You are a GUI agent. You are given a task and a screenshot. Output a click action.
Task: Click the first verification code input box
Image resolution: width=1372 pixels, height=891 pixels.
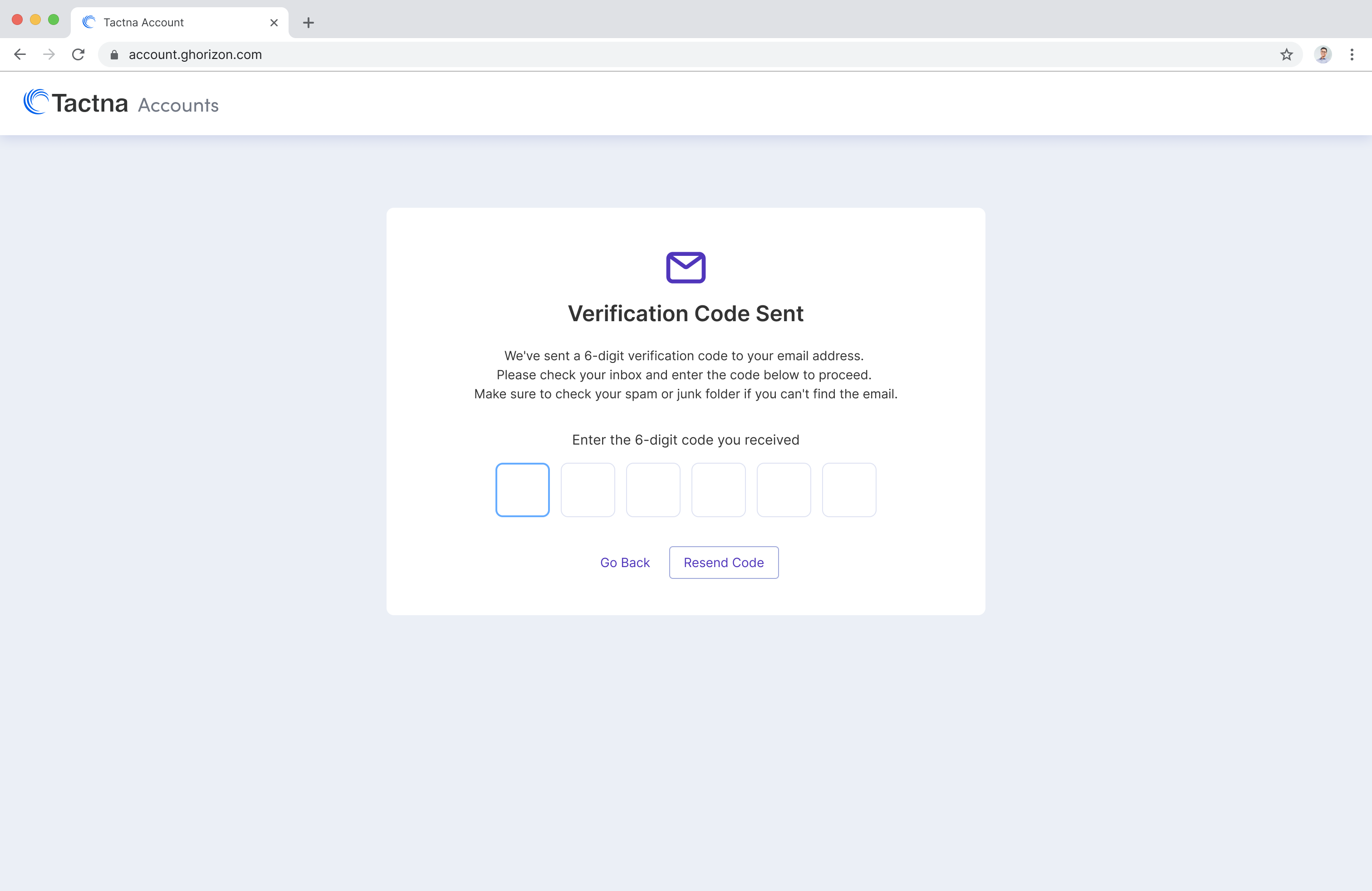[522, 490]
